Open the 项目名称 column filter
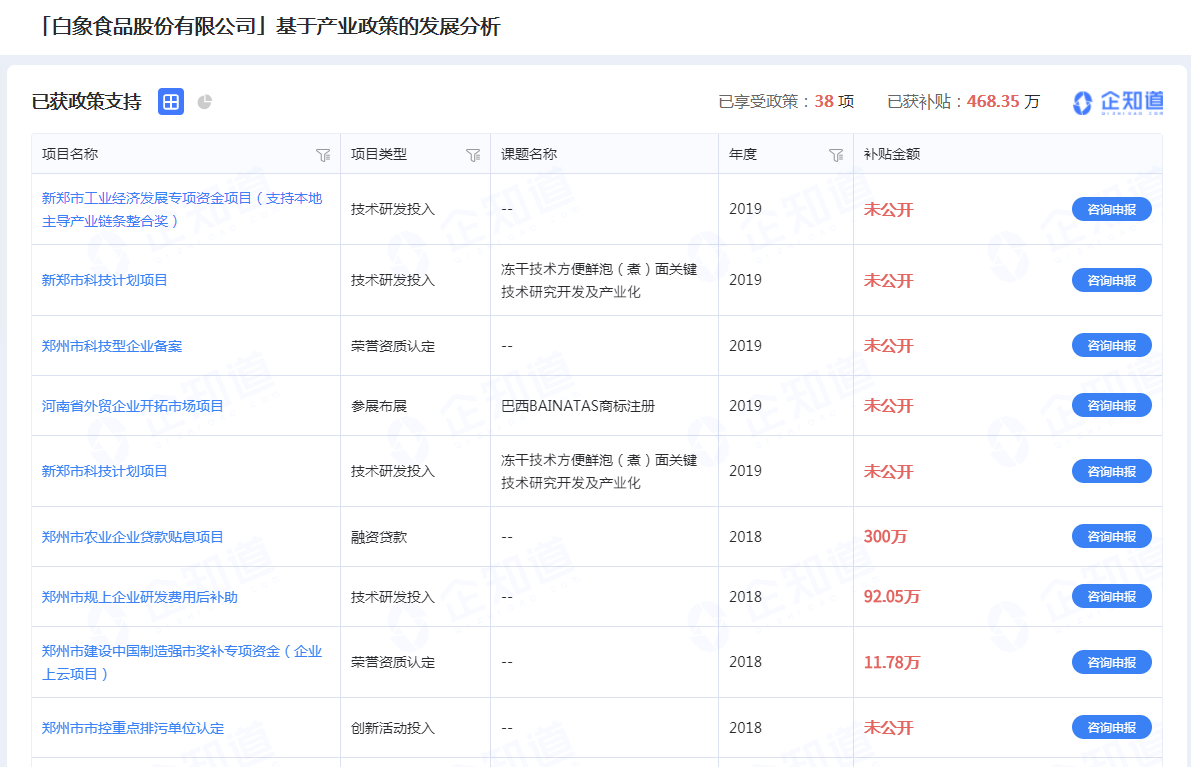 coord(323,155)
